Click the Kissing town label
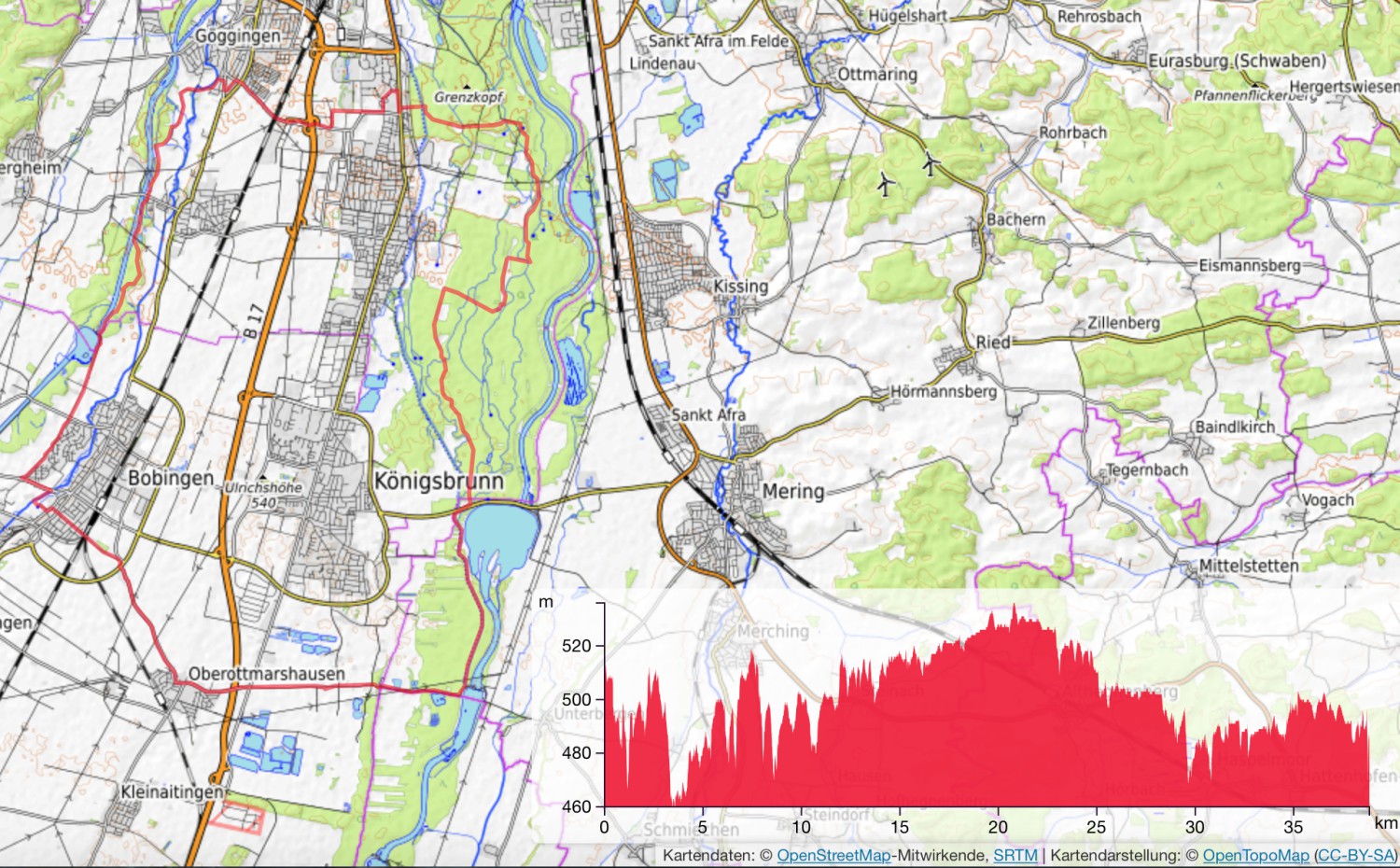This screenshot has height=868, width=1400. pyautogui.click(x=740, y=286)
